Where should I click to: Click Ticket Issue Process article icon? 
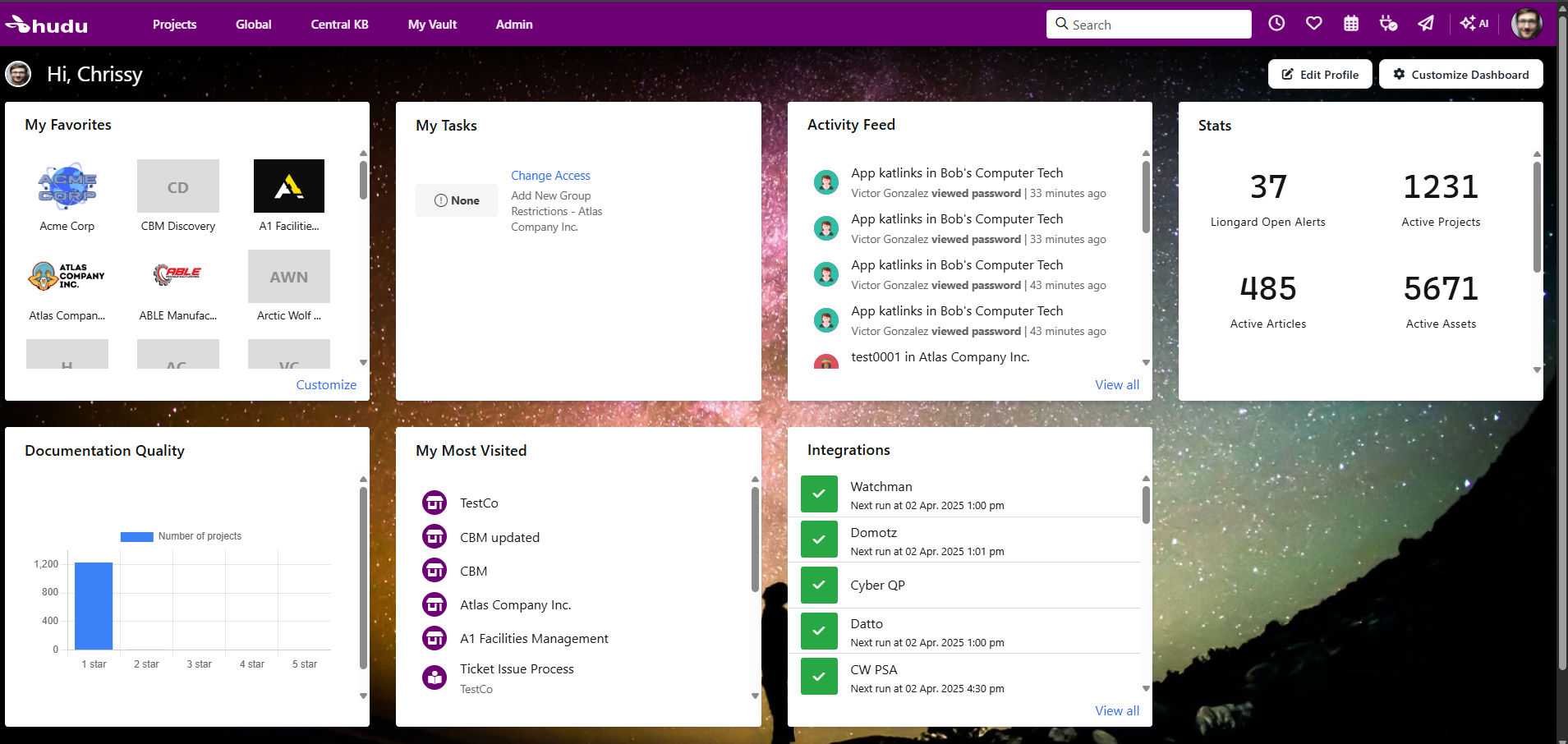point(435,677)
